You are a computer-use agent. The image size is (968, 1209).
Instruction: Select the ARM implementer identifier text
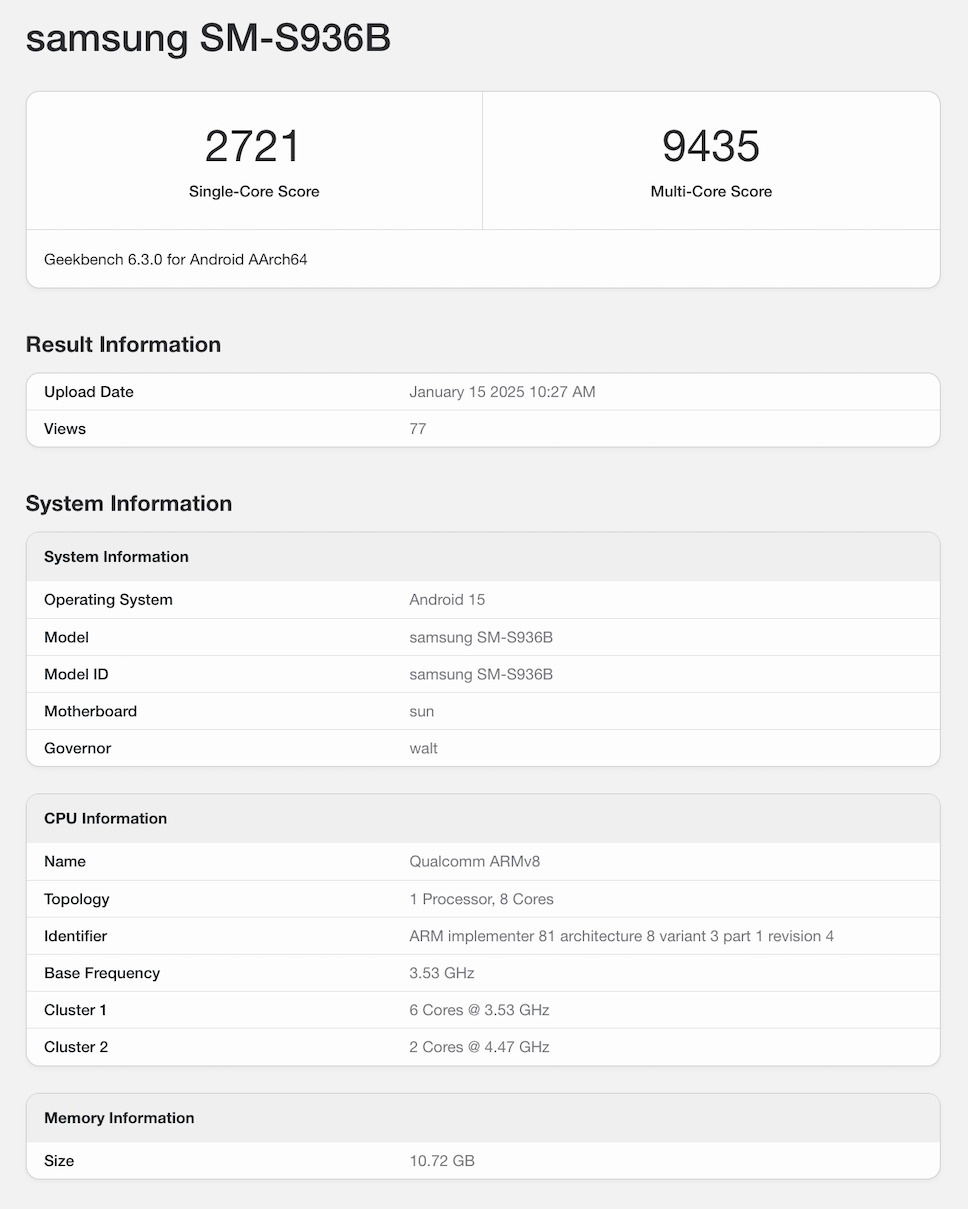[621, 936]
